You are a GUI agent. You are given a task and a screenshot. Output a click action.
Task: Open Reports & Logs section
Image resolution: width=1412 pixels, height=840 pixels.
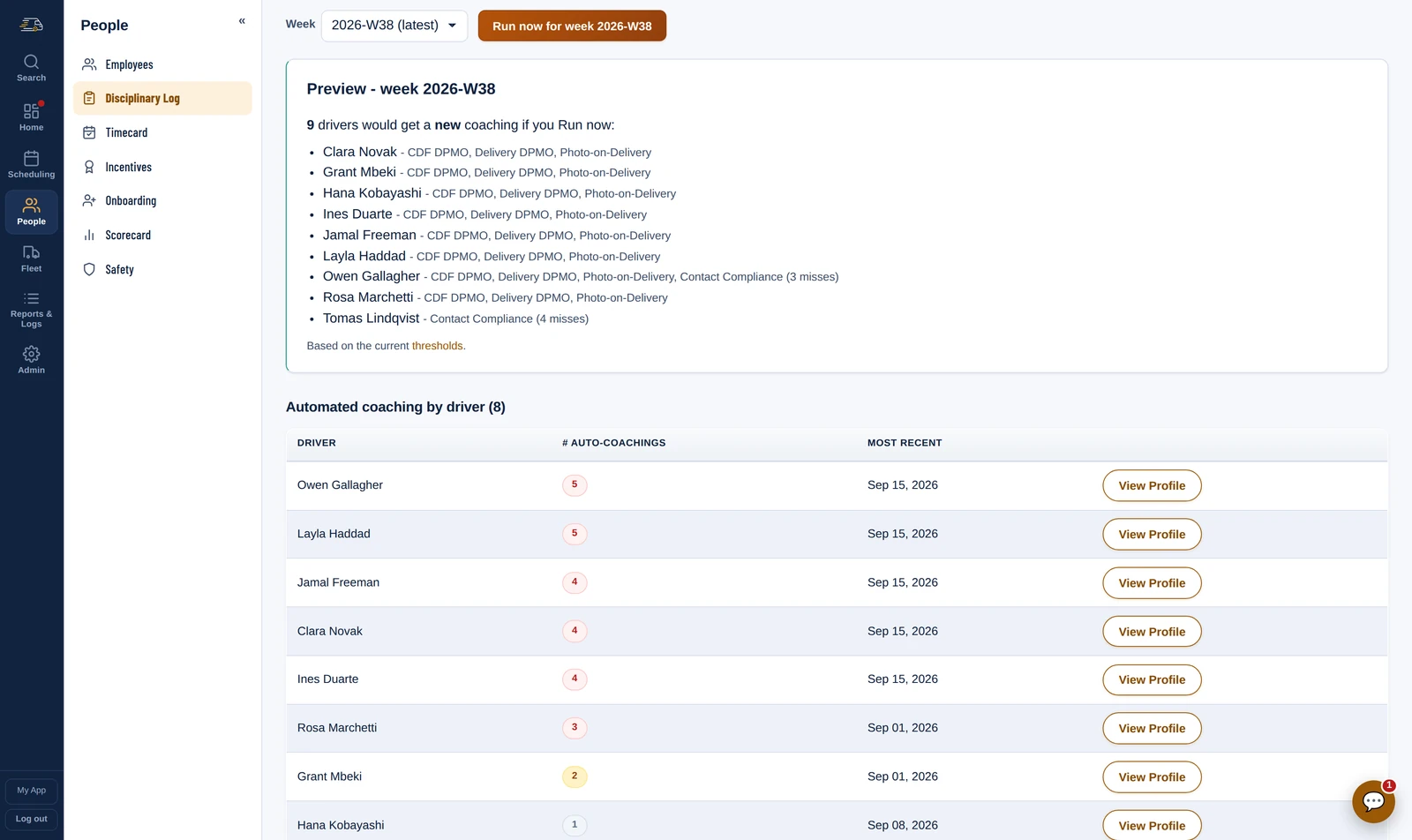tap(31, 310)
